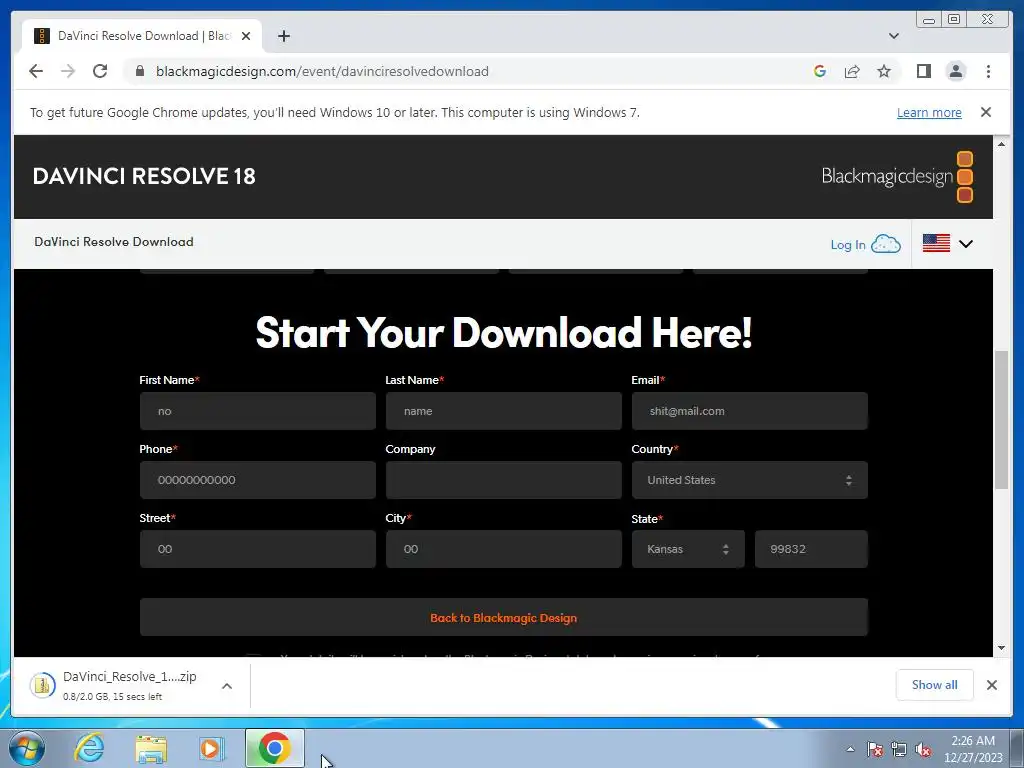Dismiss the Chrome update notification bar
Screen dimensions: 1024x768
(986, 112)
